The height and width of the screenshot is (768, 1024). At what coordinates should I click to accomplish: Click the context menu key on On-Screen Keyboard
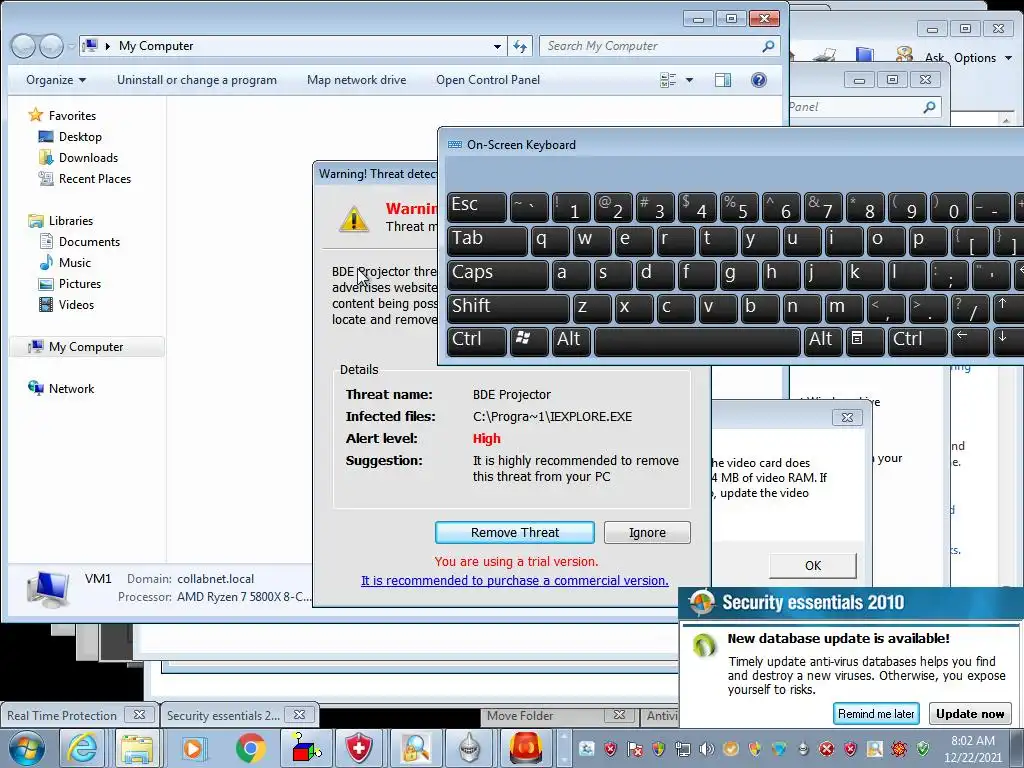pos(865,340)
